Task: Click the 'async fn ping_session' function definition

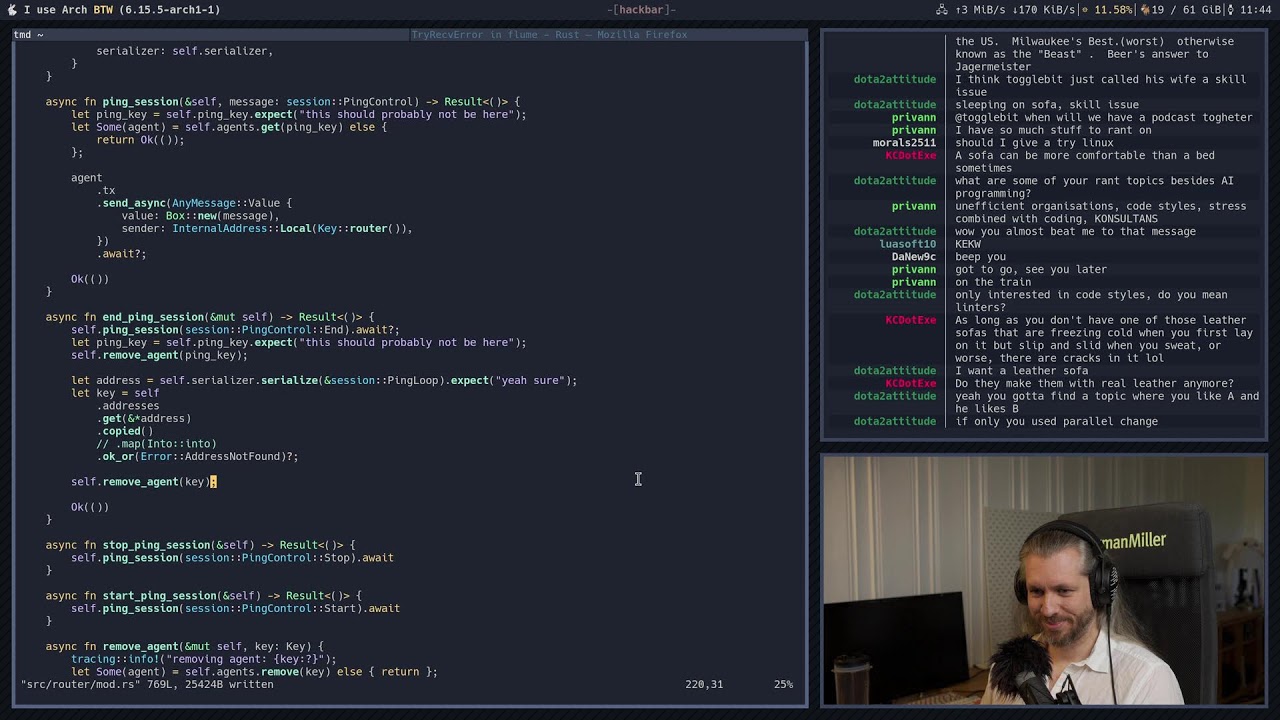Action: (x=283, y=102)
